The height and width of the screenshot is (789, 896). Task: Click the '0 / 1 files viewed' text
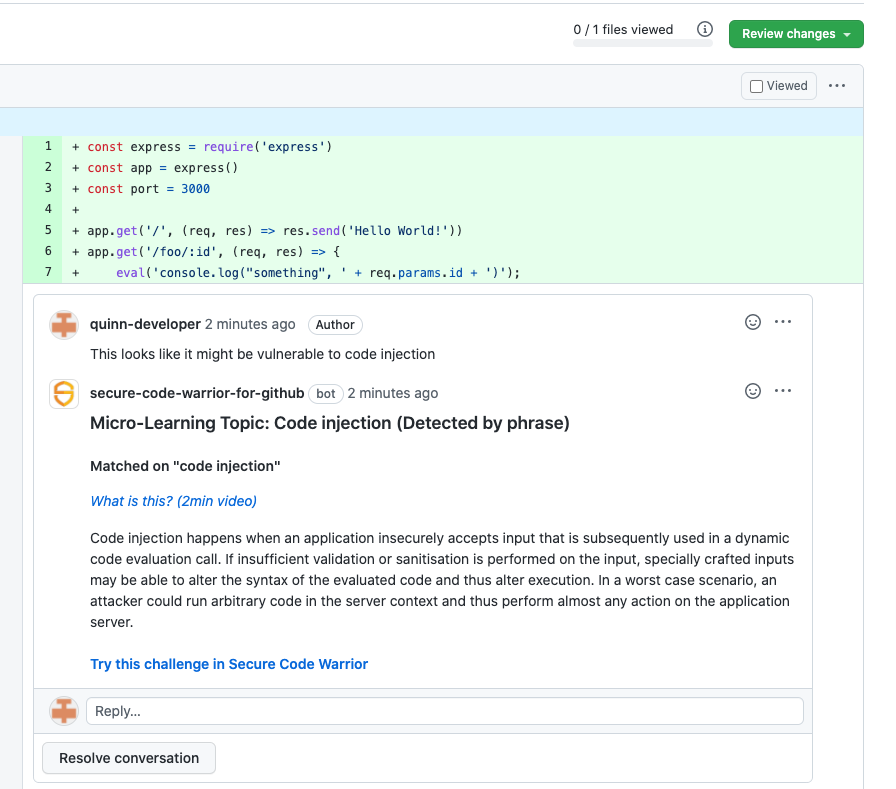coord(623,30)
